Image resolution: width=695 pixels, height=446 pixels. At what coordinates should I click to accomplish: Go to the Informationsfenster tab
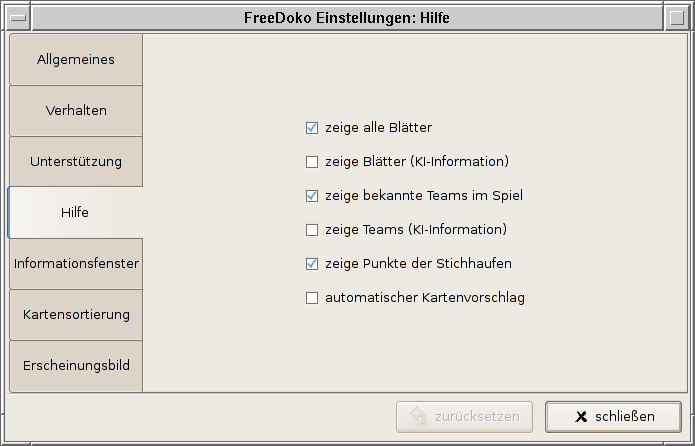76,264
